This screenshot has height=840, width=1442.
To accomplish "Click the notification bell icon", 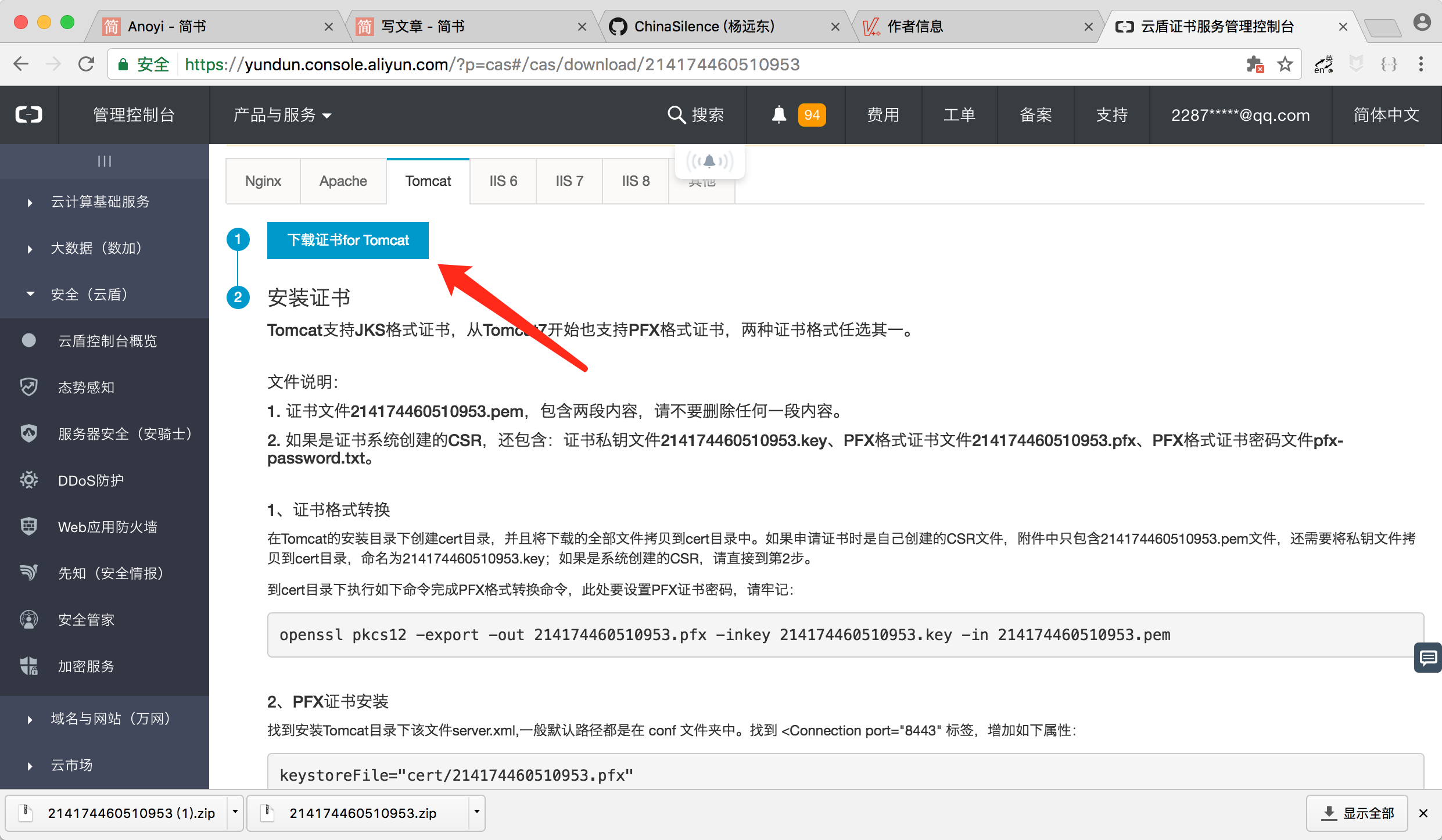I will (x=779, y=114).
